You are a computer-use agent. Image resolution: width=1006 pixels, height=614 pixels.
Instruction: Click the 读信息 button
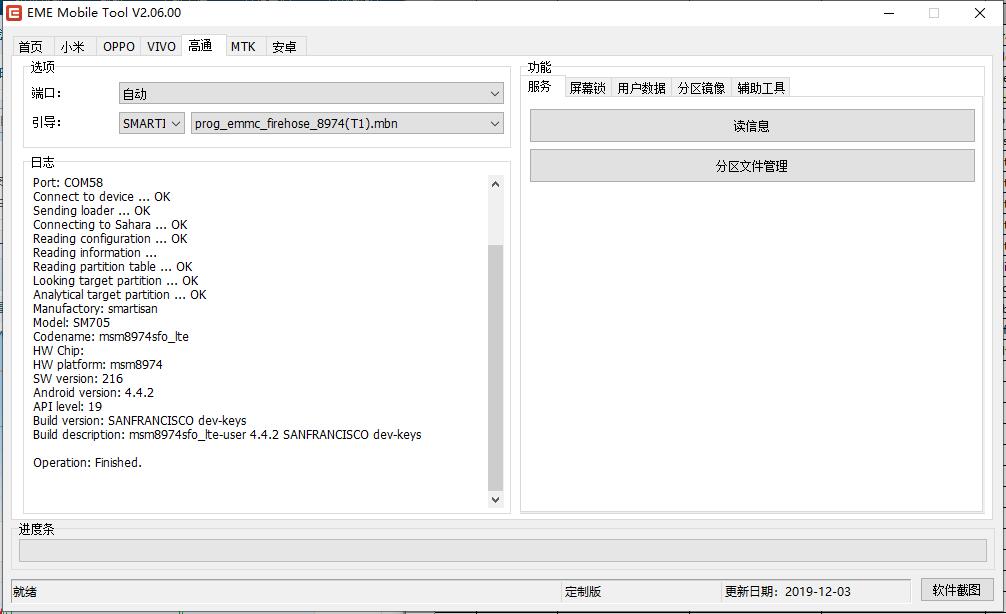pyautogui.click(x=752, y=126)
